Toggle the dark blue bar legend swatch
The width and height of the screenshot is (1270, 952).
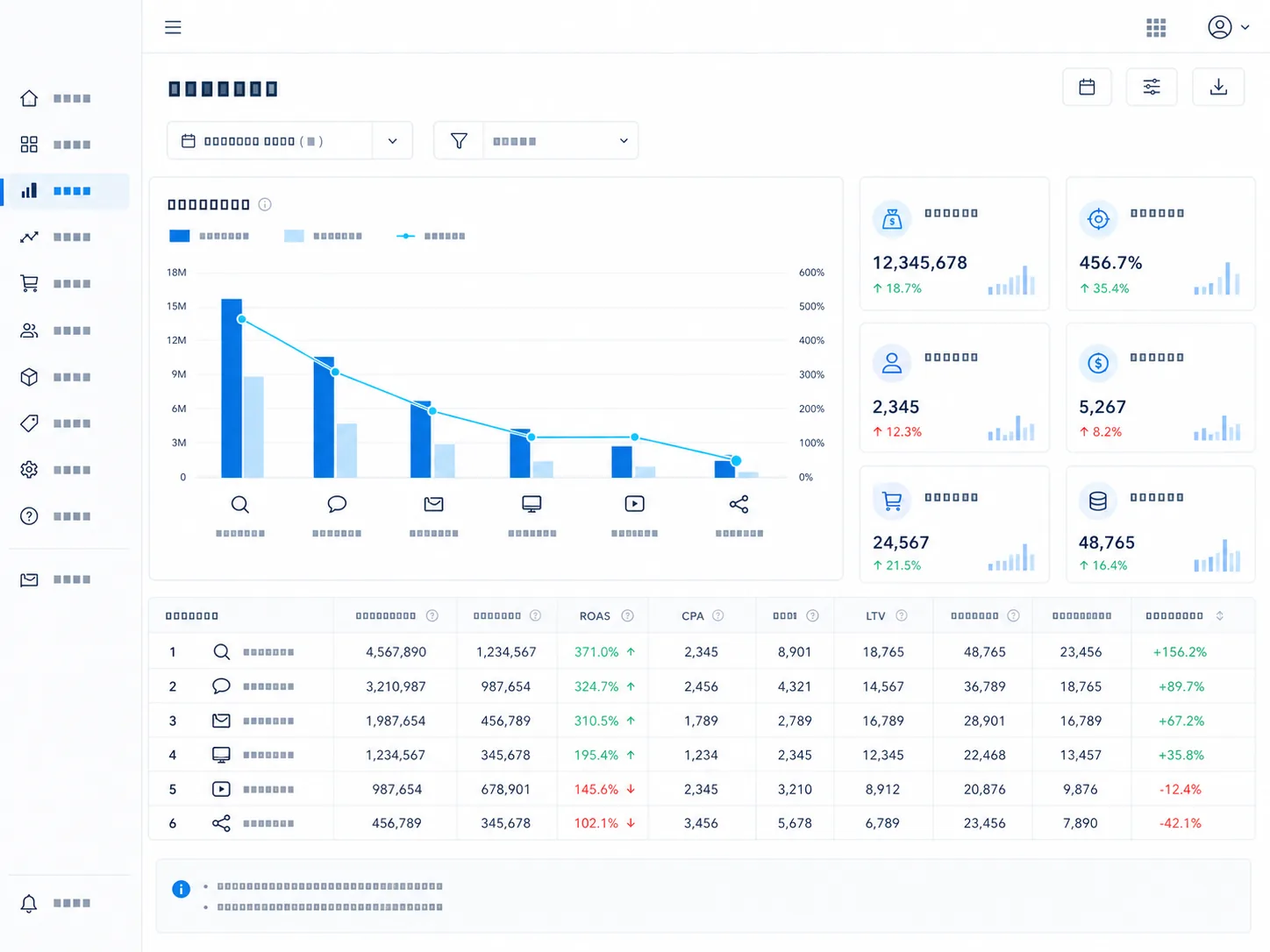179,236
